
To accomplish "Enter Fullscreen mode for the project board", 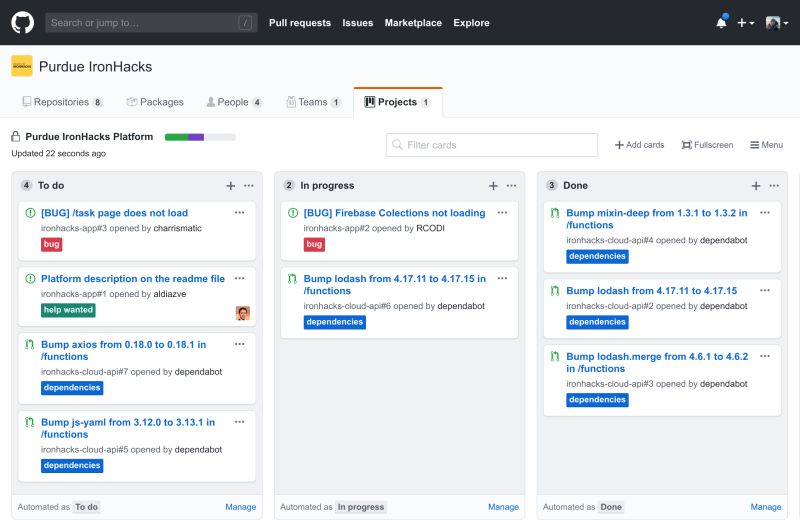I will [x=707, y=145].
